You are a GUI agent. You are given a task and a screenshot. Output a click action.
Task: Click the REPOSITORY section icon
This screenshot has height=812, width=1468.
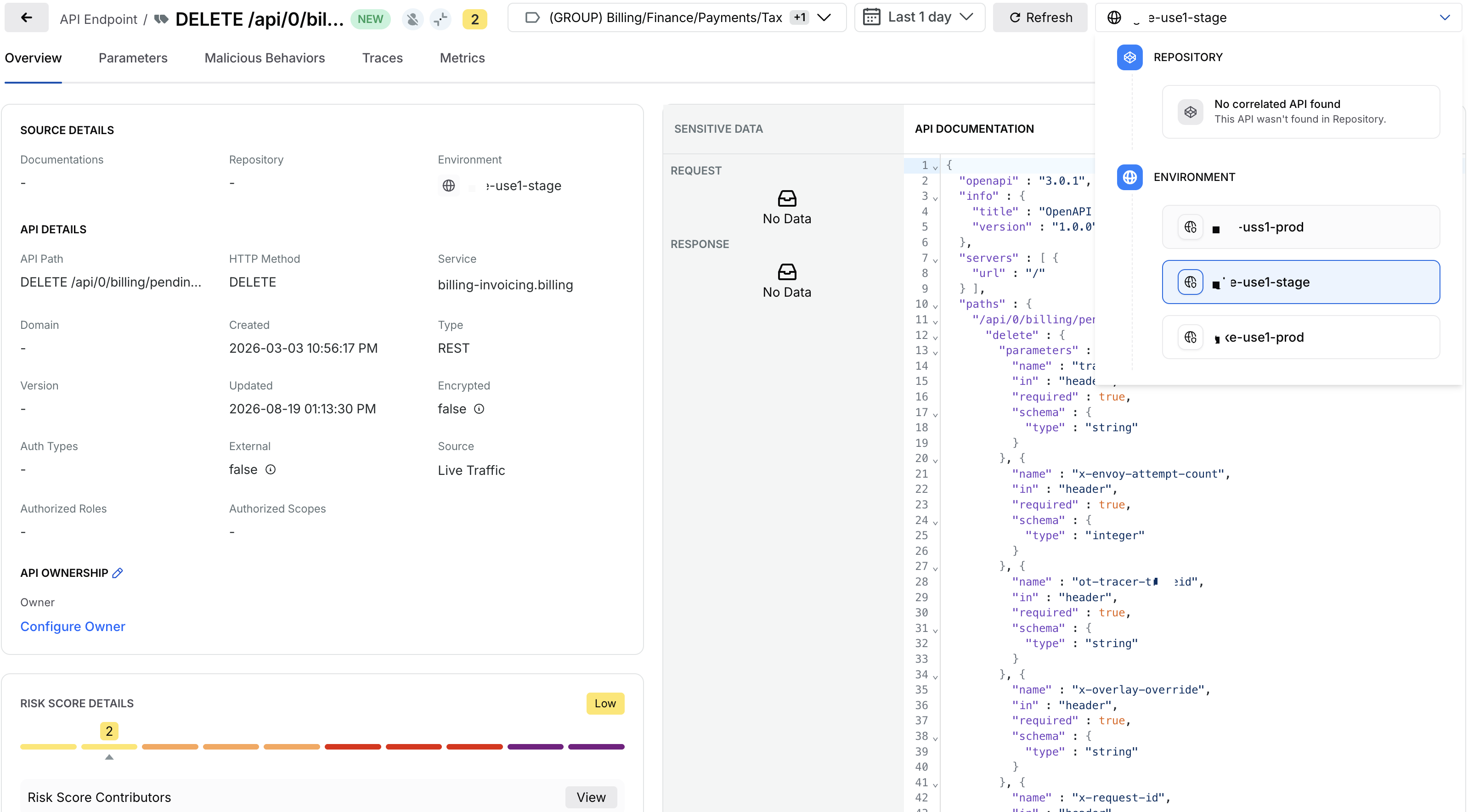1129,57
